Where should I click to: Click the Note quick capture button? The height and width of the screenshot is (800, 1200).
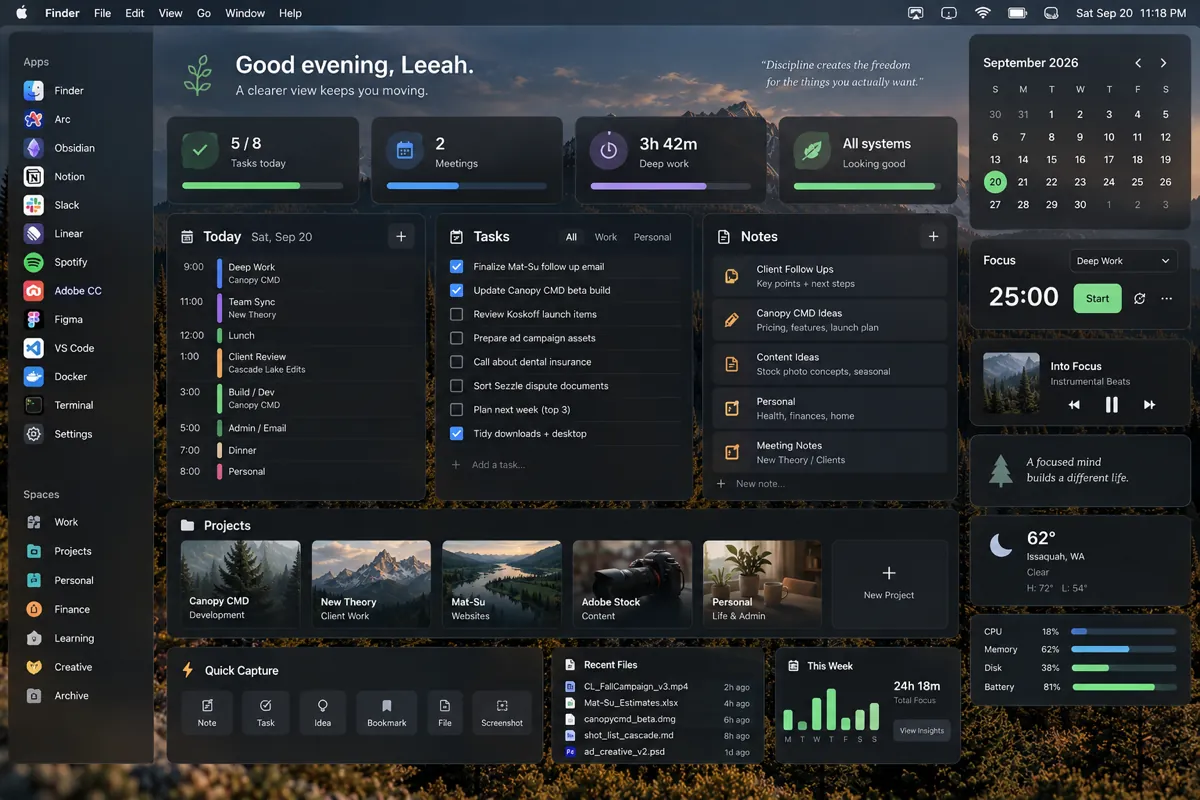click(207, 713)
